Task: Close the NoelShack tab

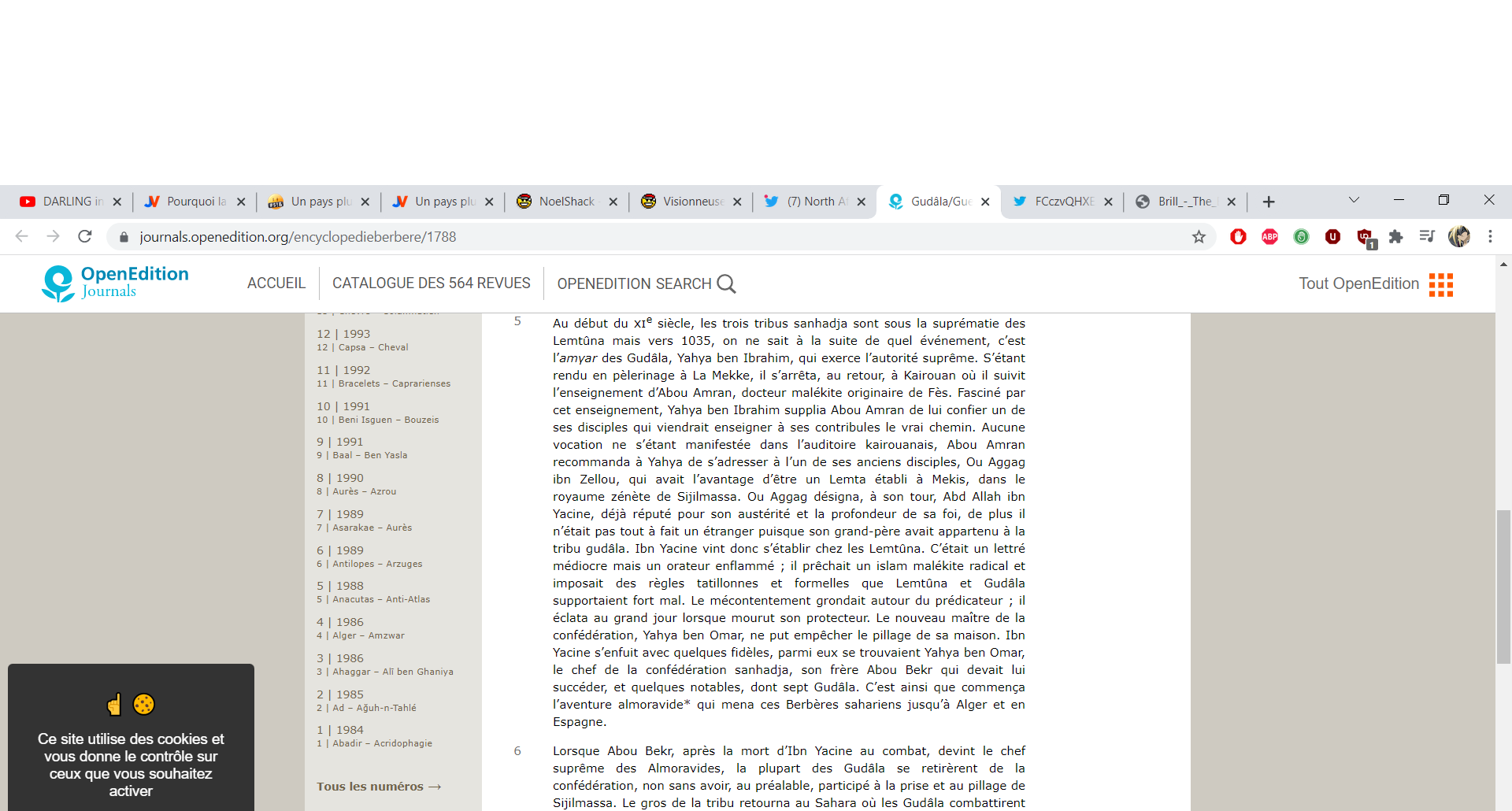Action: [x=613, y=202]
